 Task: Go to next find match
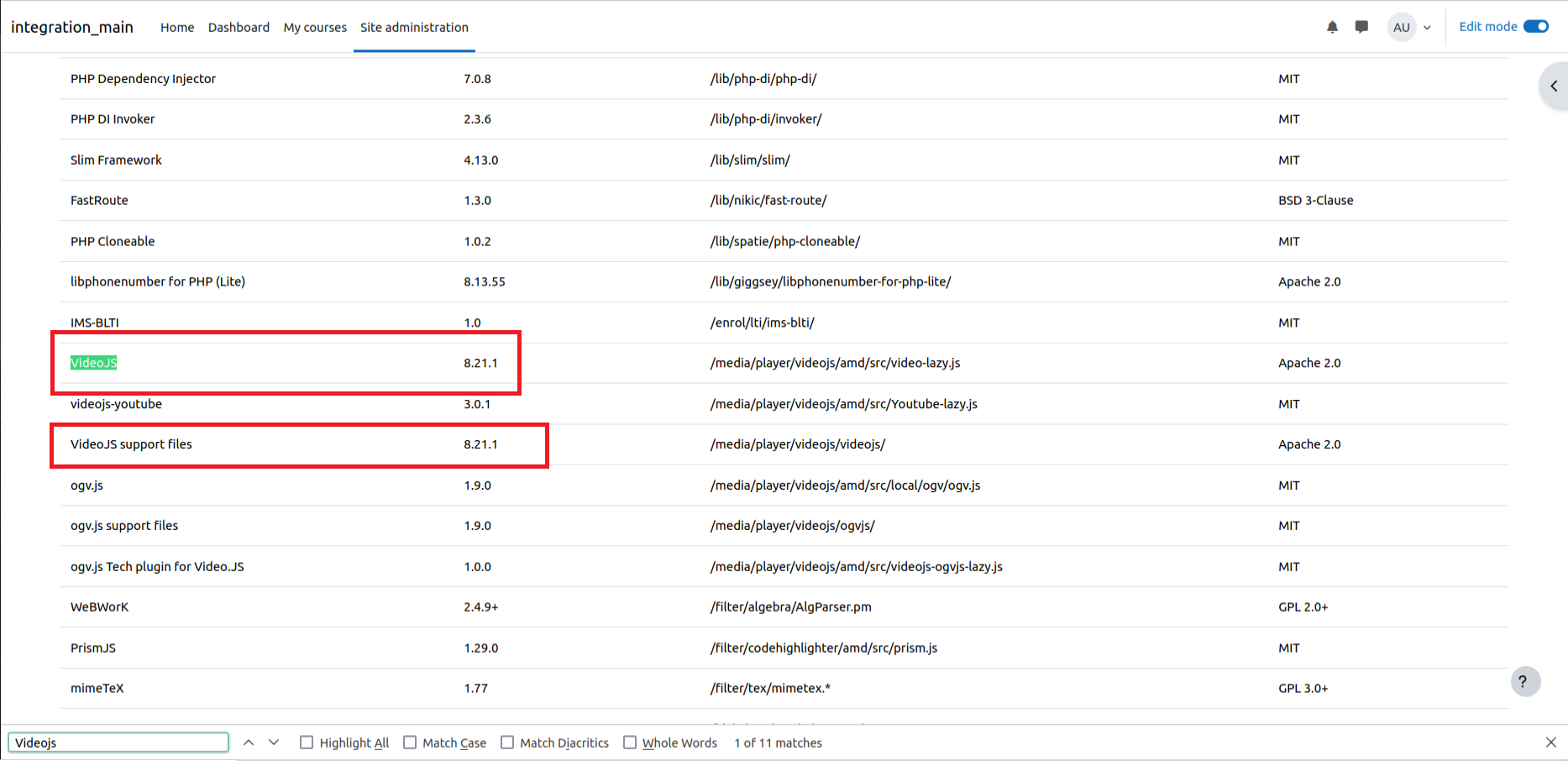274,743
